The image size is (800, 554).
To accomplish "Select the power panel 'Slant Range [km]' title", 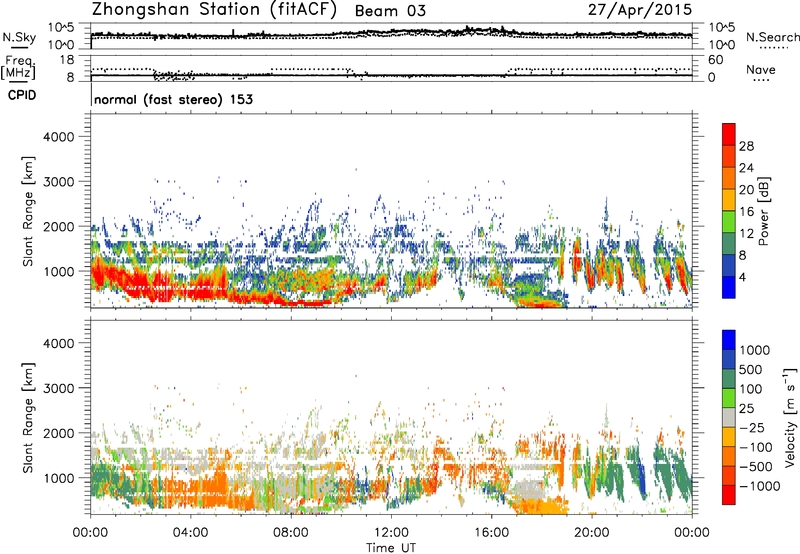I will [x=28, y=211].
